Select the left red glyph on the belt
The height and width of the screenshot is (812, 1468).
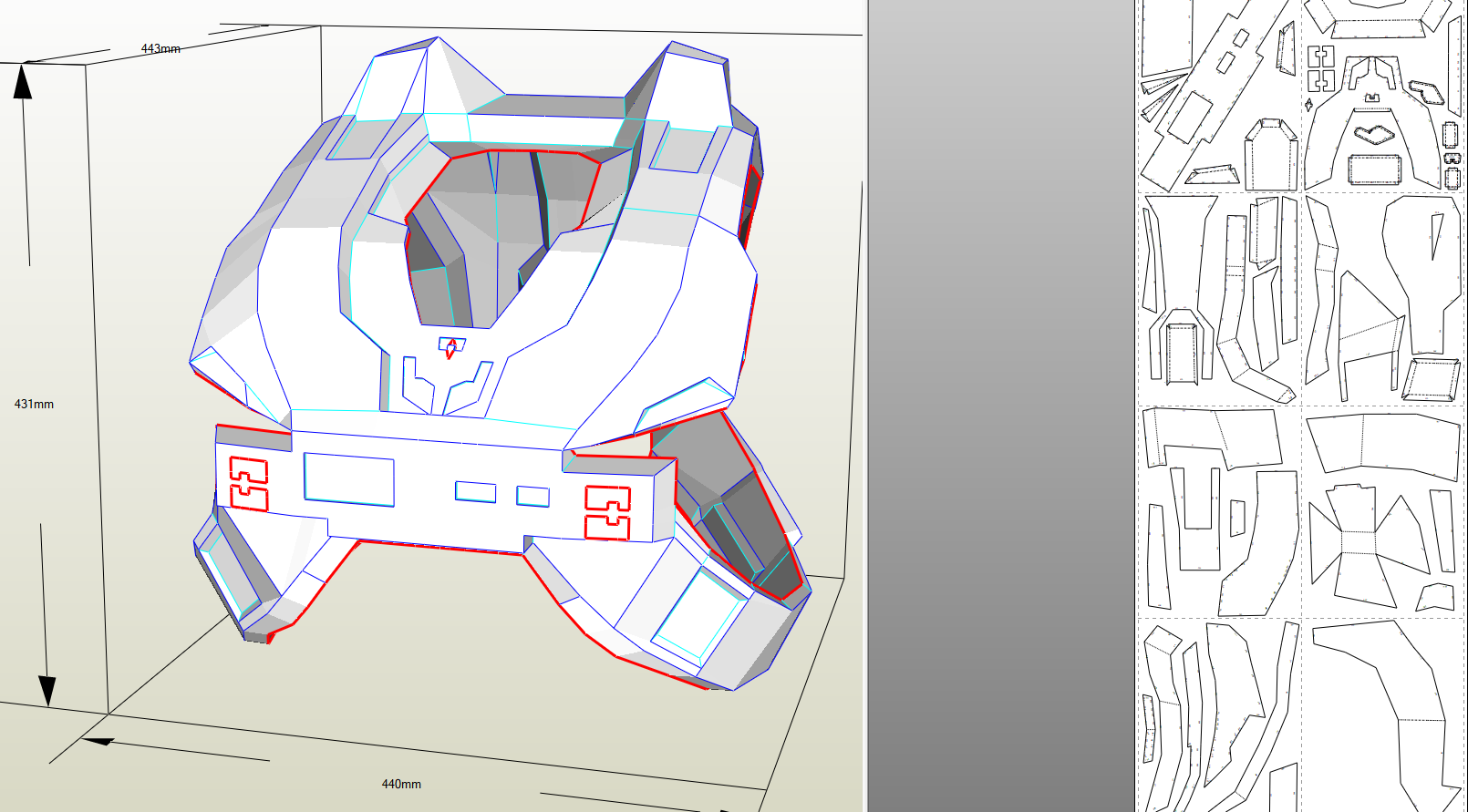[249, 484]
